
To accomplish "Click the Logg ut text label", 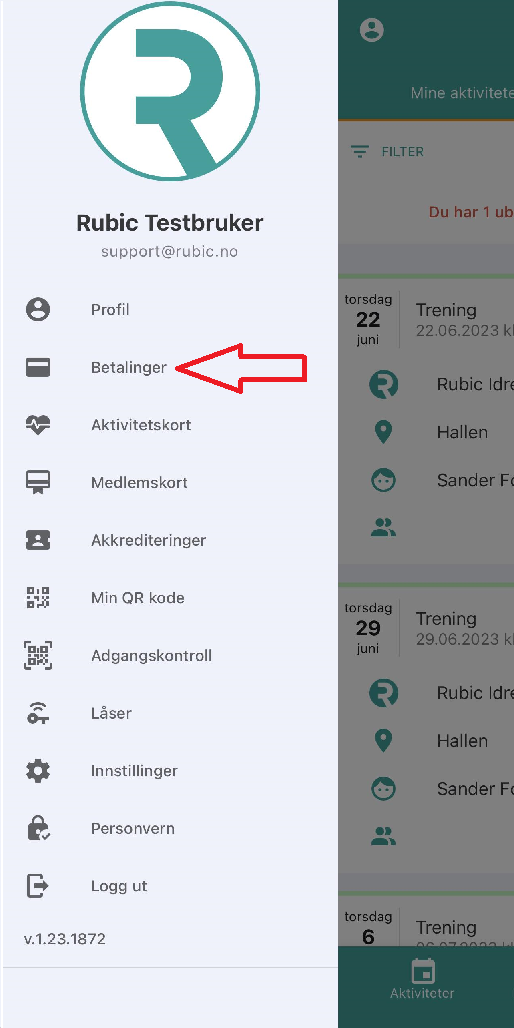I will (119, 886).
